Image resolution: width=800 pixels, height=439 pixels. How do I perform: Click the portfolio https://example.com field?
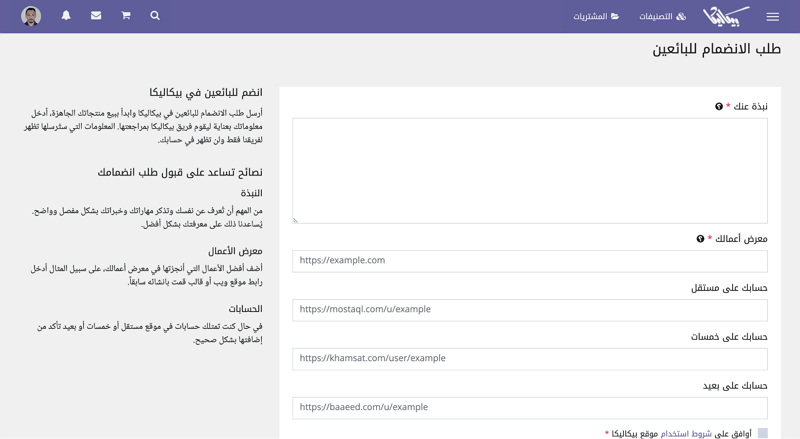point(530,261)
